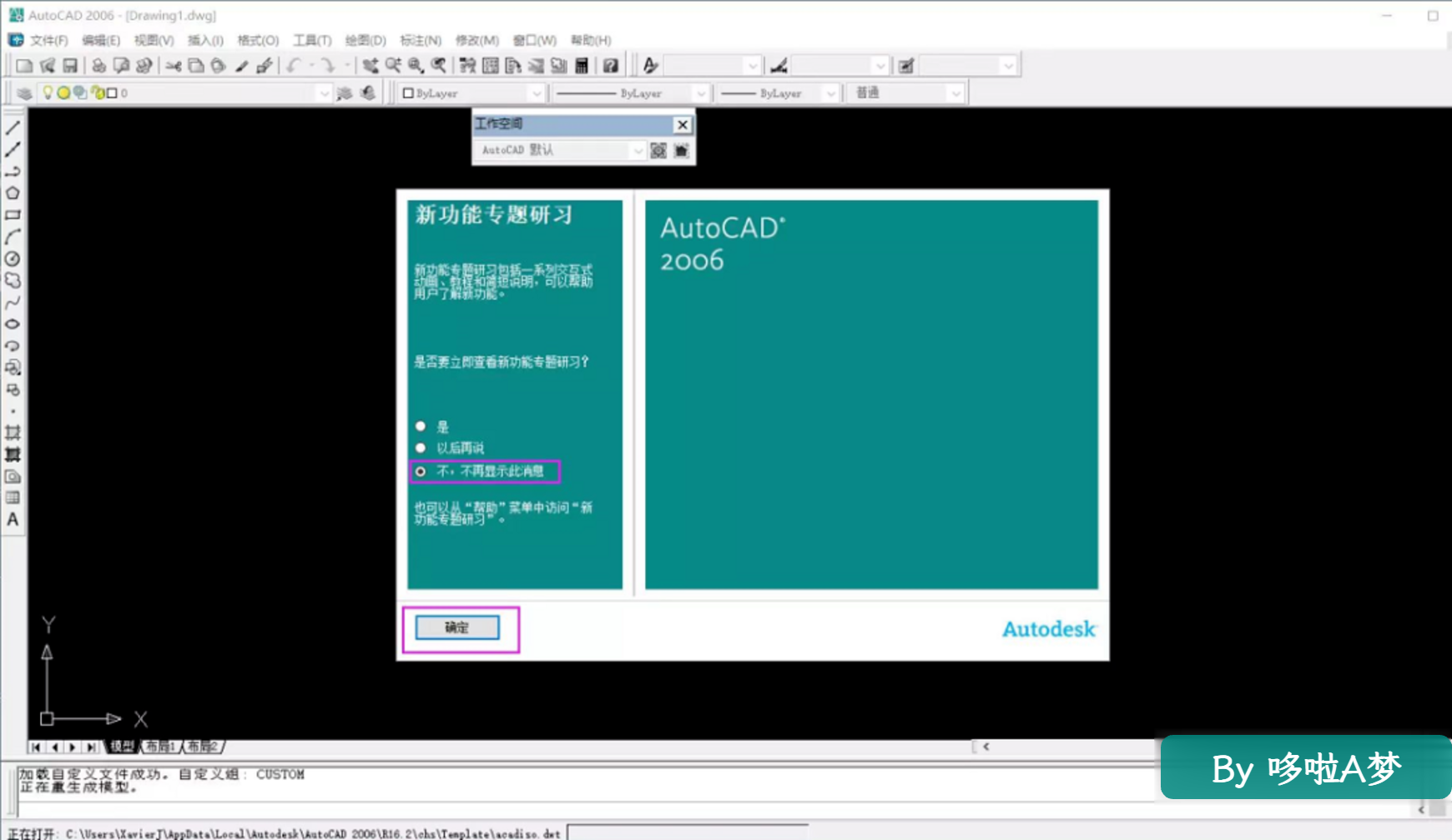The width and height of the screenshot is (1452, 840).
Task: Select the Line drawing tool
Action: click(x=13, y=128)
